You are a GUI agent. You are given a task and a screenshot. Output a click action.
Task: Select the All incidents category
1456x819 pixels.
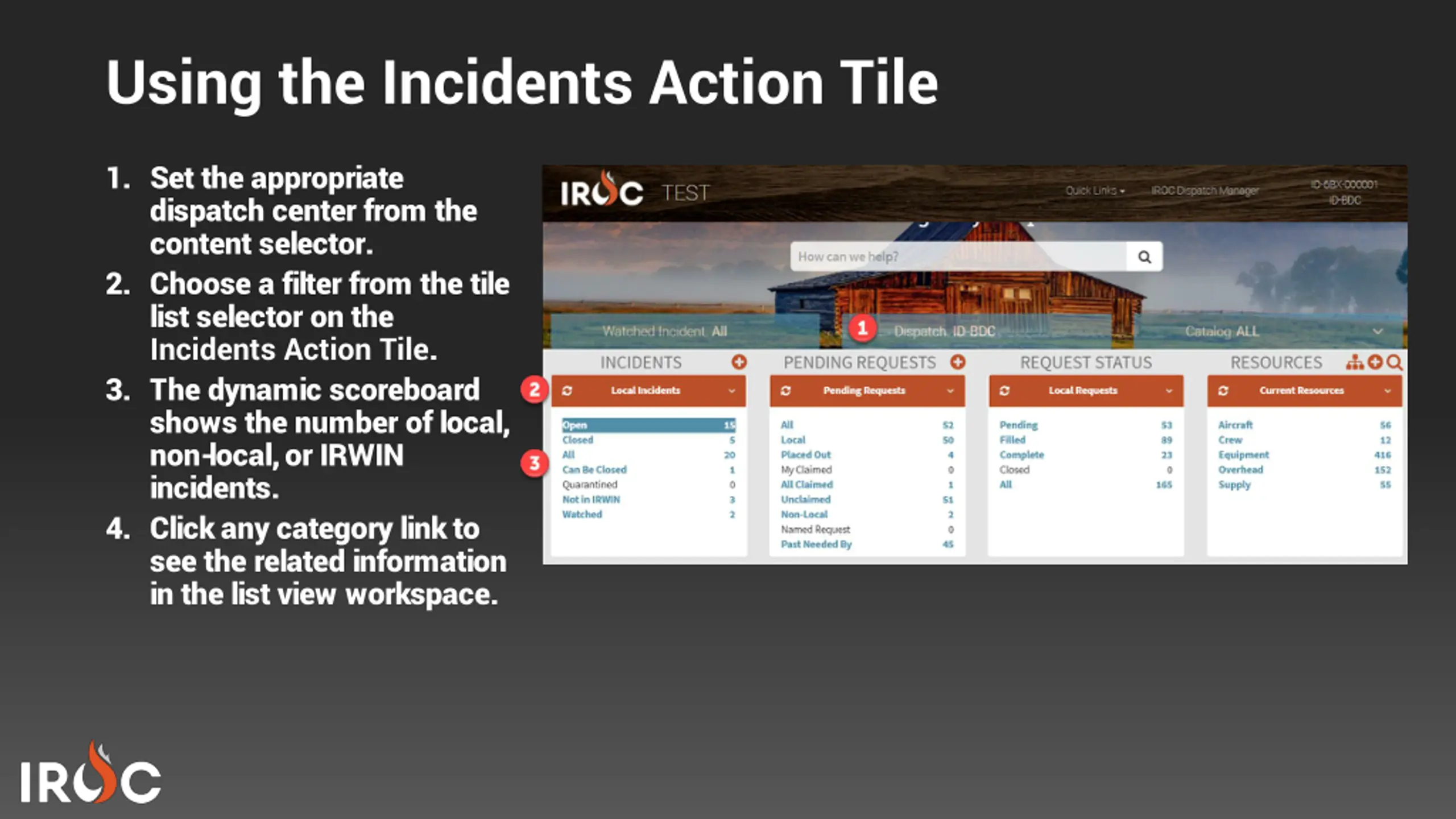[568, 455]
